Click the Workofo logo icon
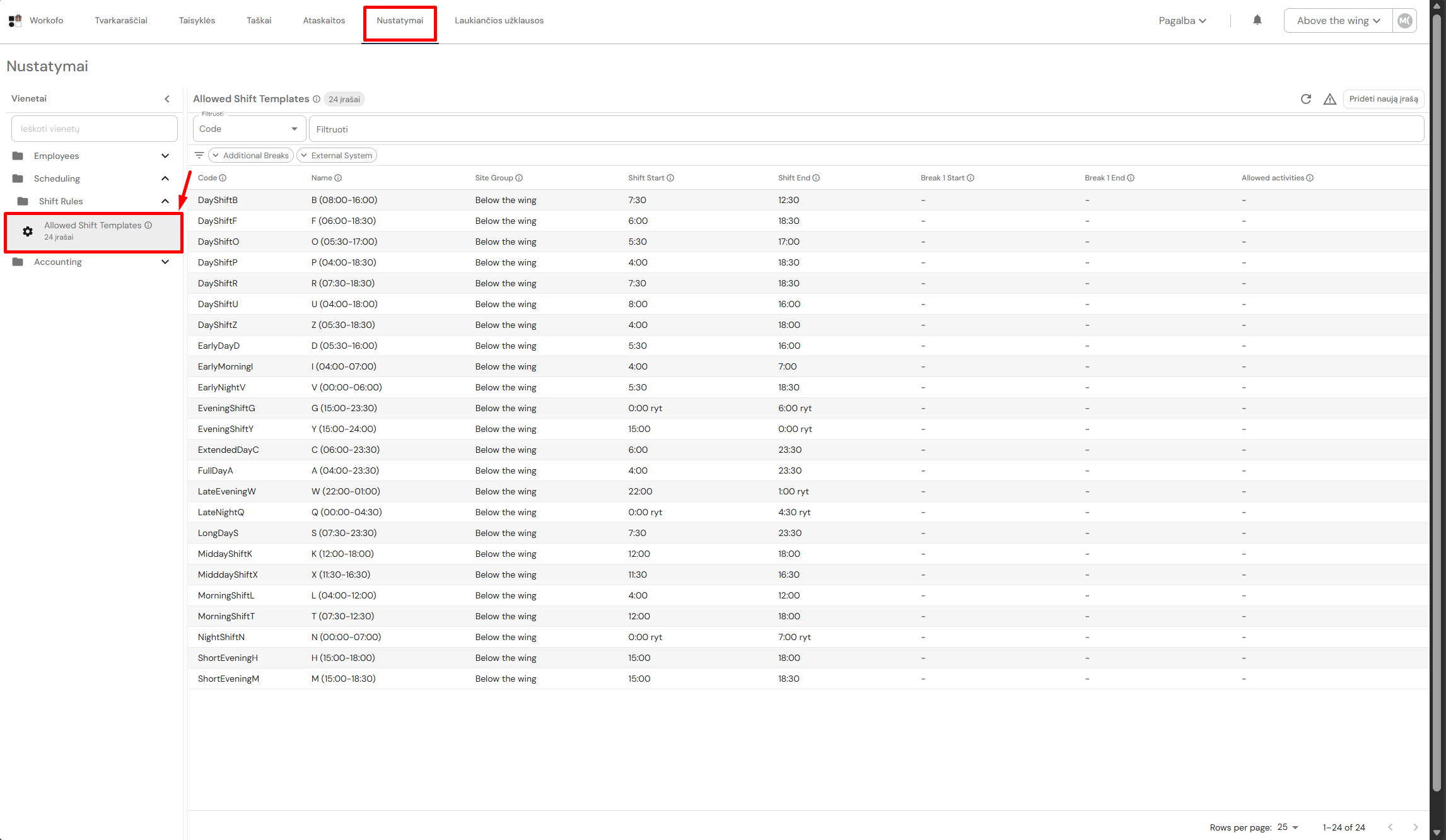 (15, 21)
